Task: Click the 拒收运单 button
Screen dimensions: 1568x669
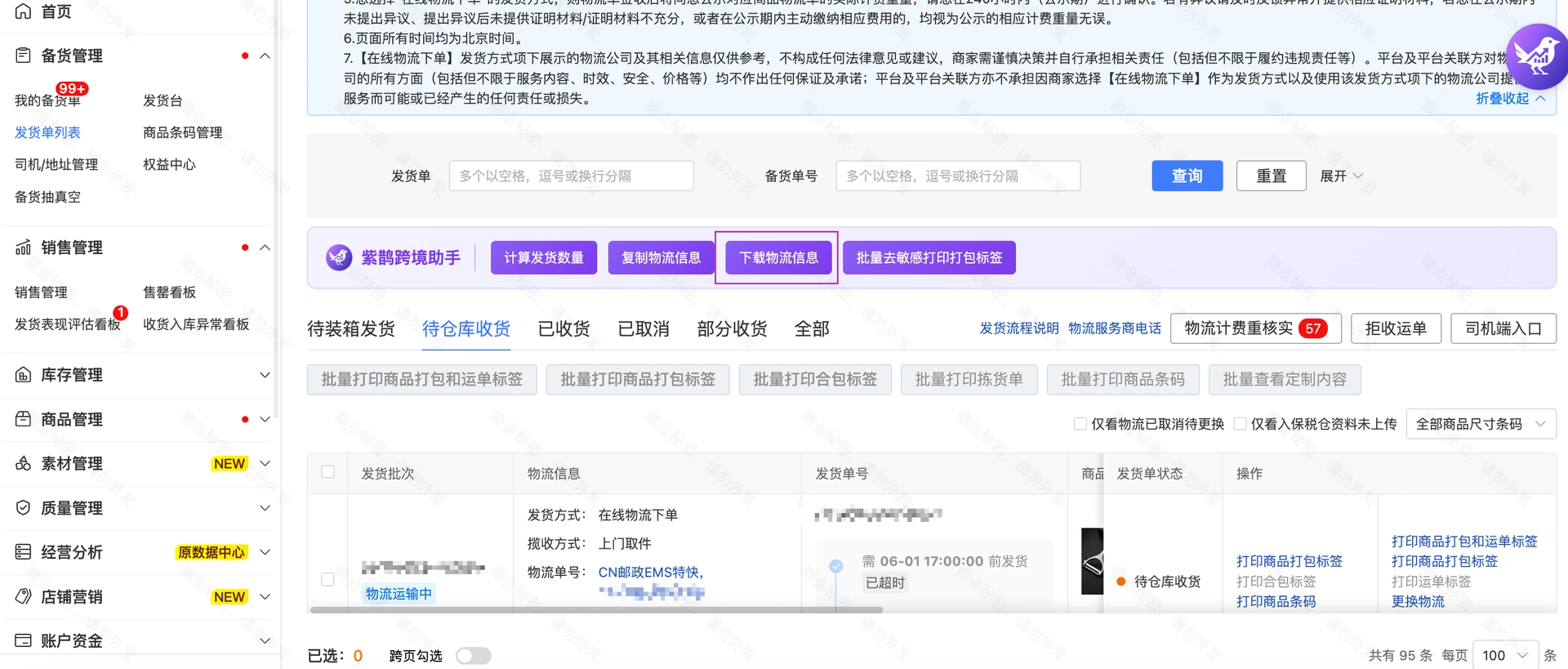Action: pos(1396,328)
